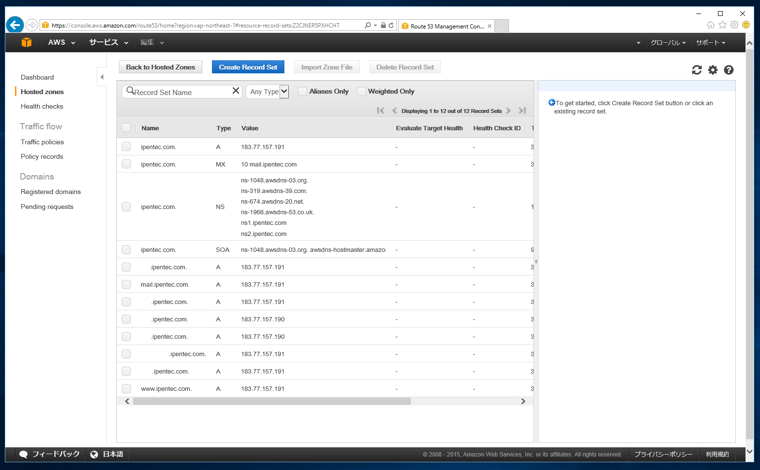Close the Route 53 Management Console tab
This screenshot has height=470, width=760.
tap(490, 26)
